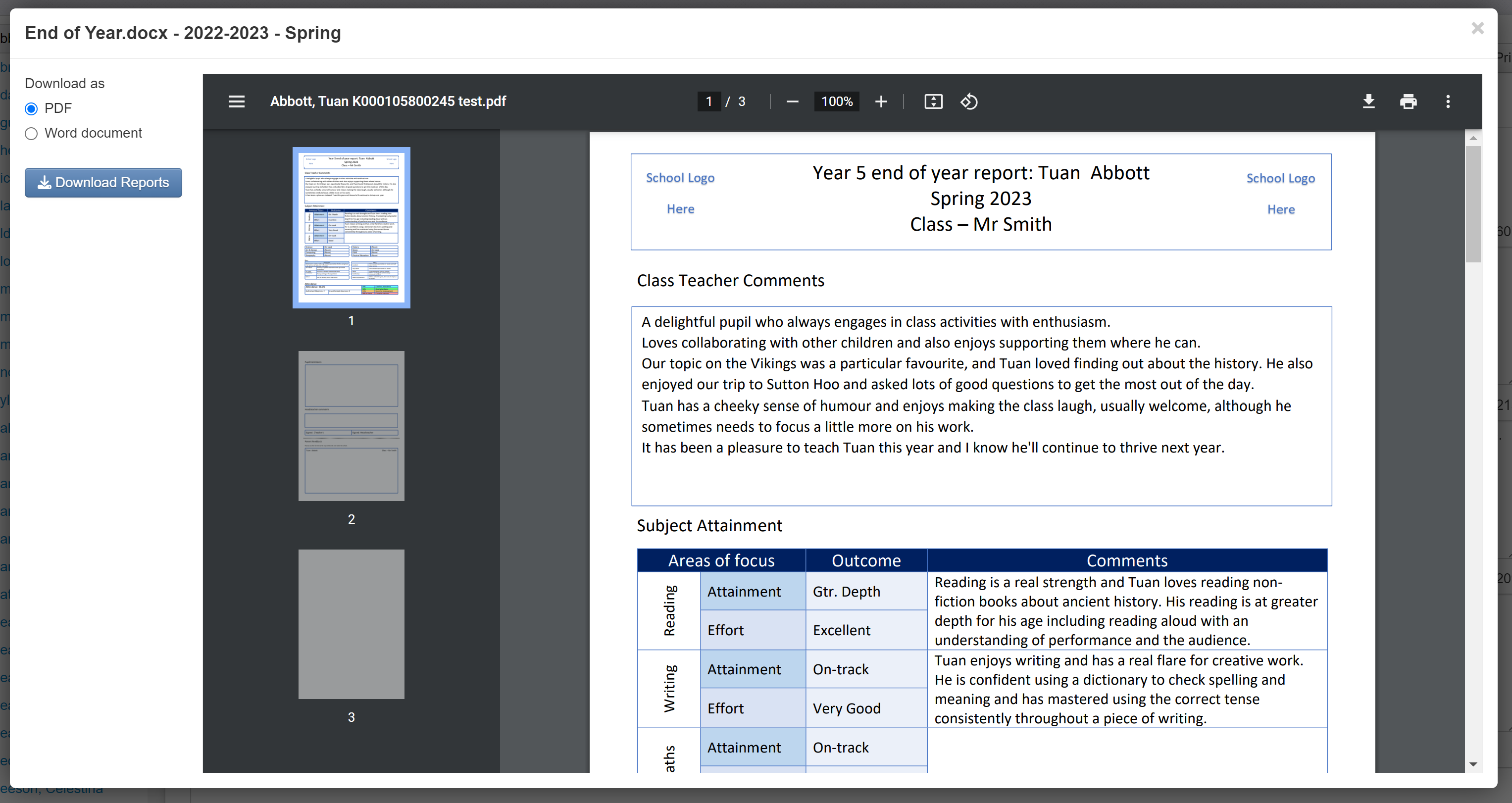Open the PDF viewer more actions menu

click(x=1448, y=101)
